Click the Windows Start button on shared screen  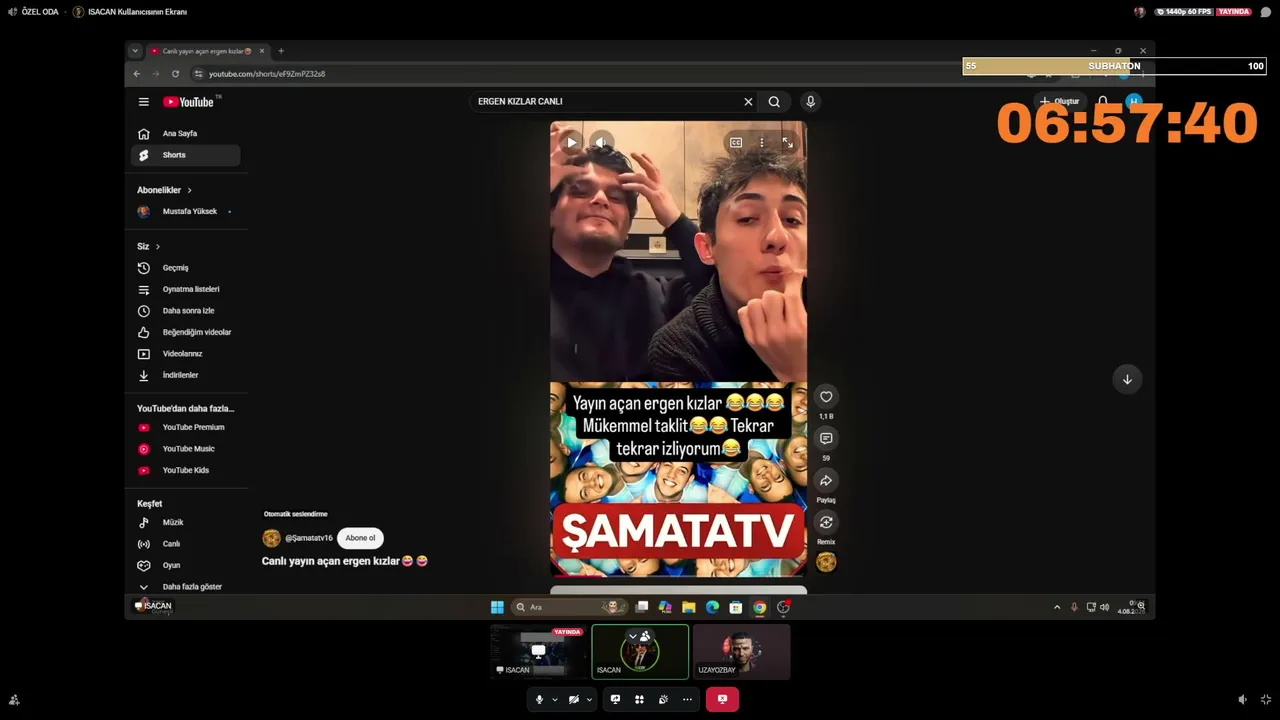tap(497, 607)
